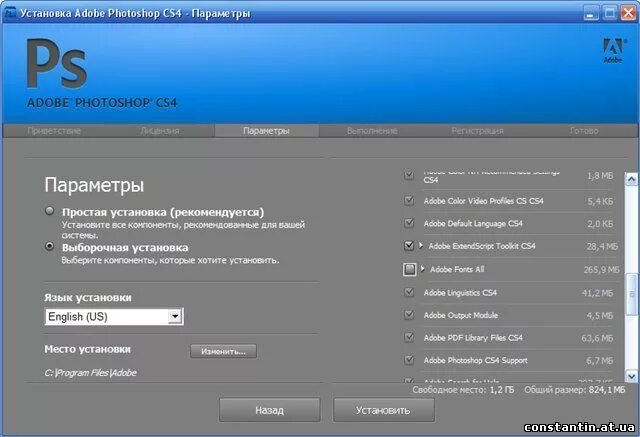Select the custom installation radio button (Выборочная установка)
This screenshot has height=437, width=640.
click(x=50, y=246)
